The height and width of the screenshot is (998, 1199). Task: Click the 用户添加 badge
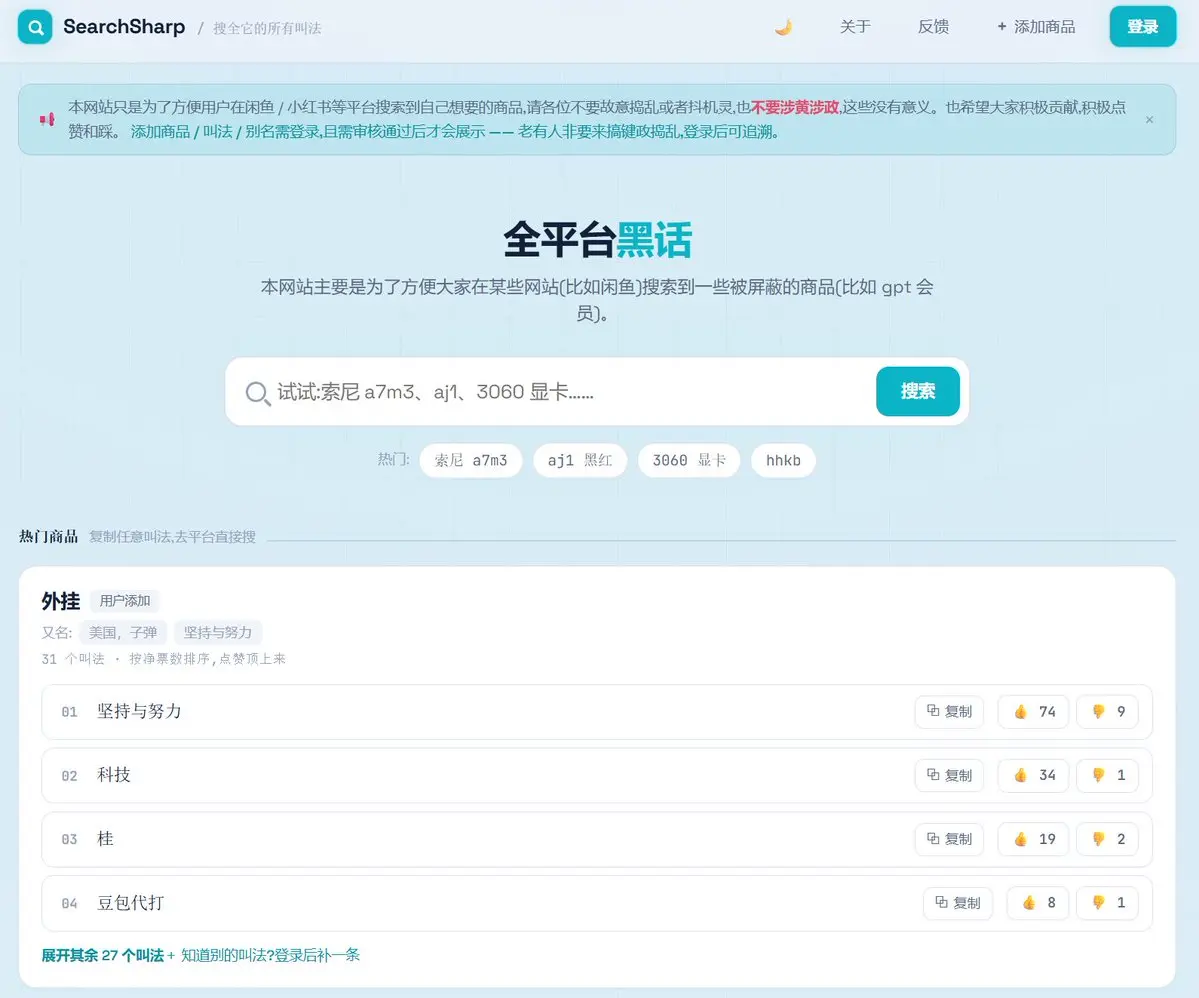tap(125, 601)
